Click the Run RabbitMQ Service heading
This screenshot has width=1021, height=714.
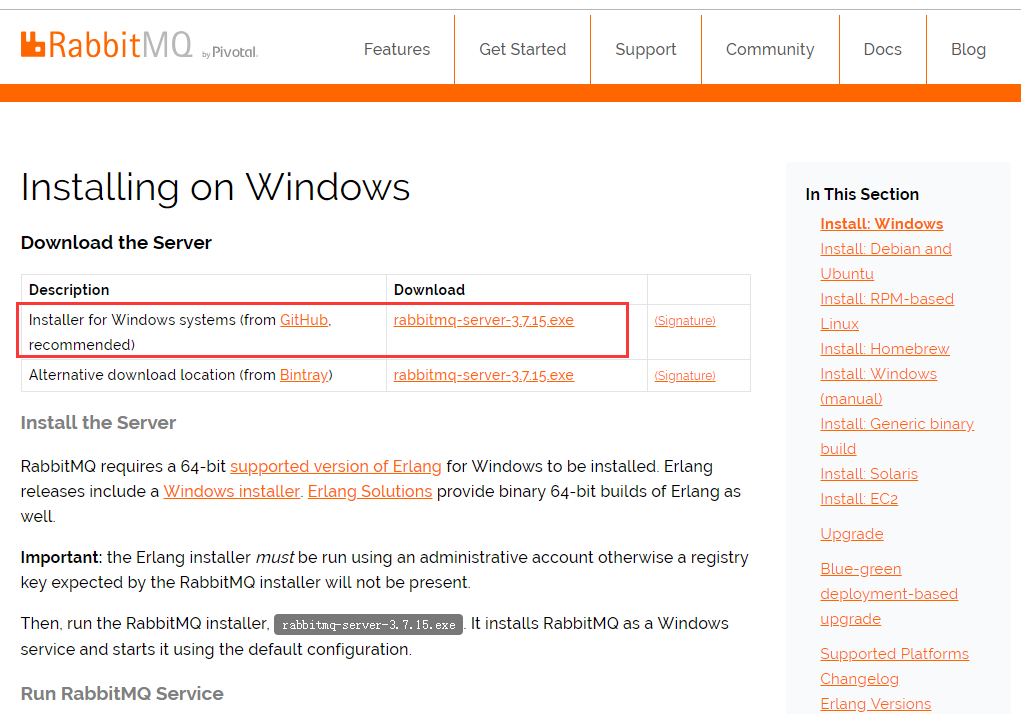point(122,694)
